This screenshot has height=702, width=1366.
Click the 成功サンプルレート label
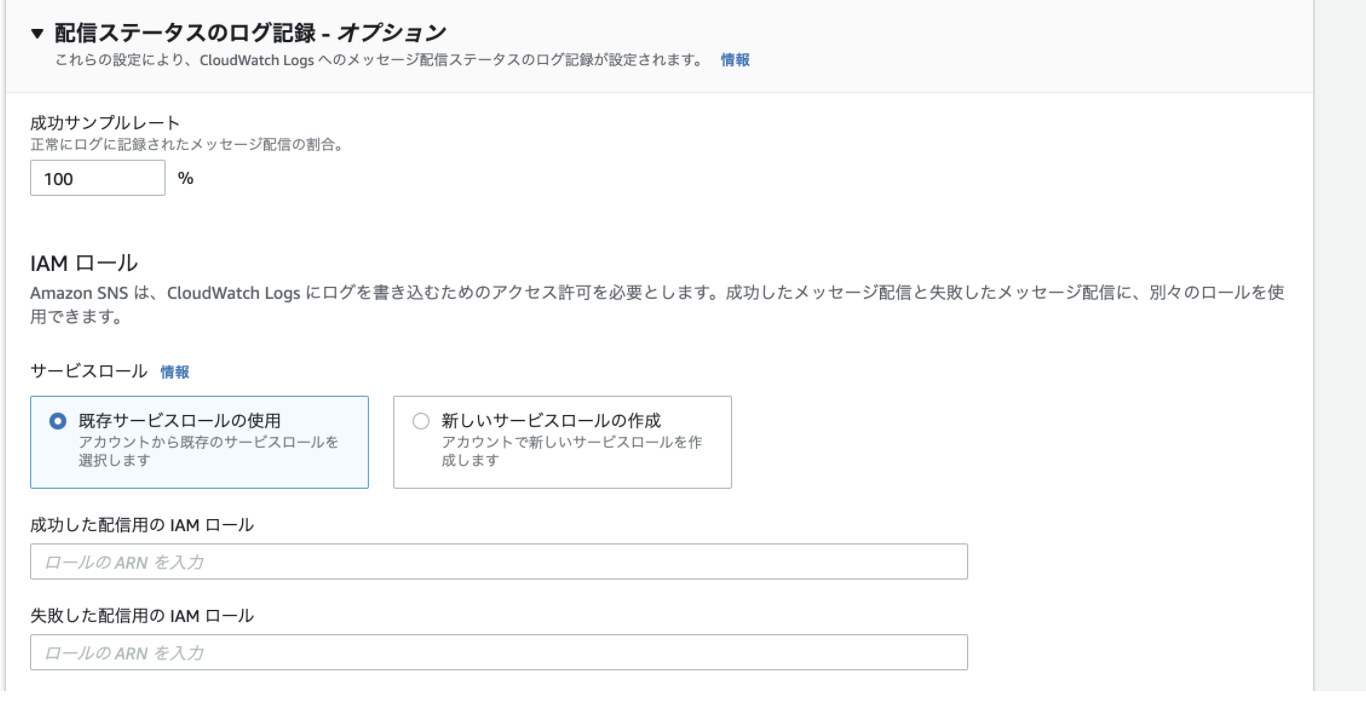point(105,123)
